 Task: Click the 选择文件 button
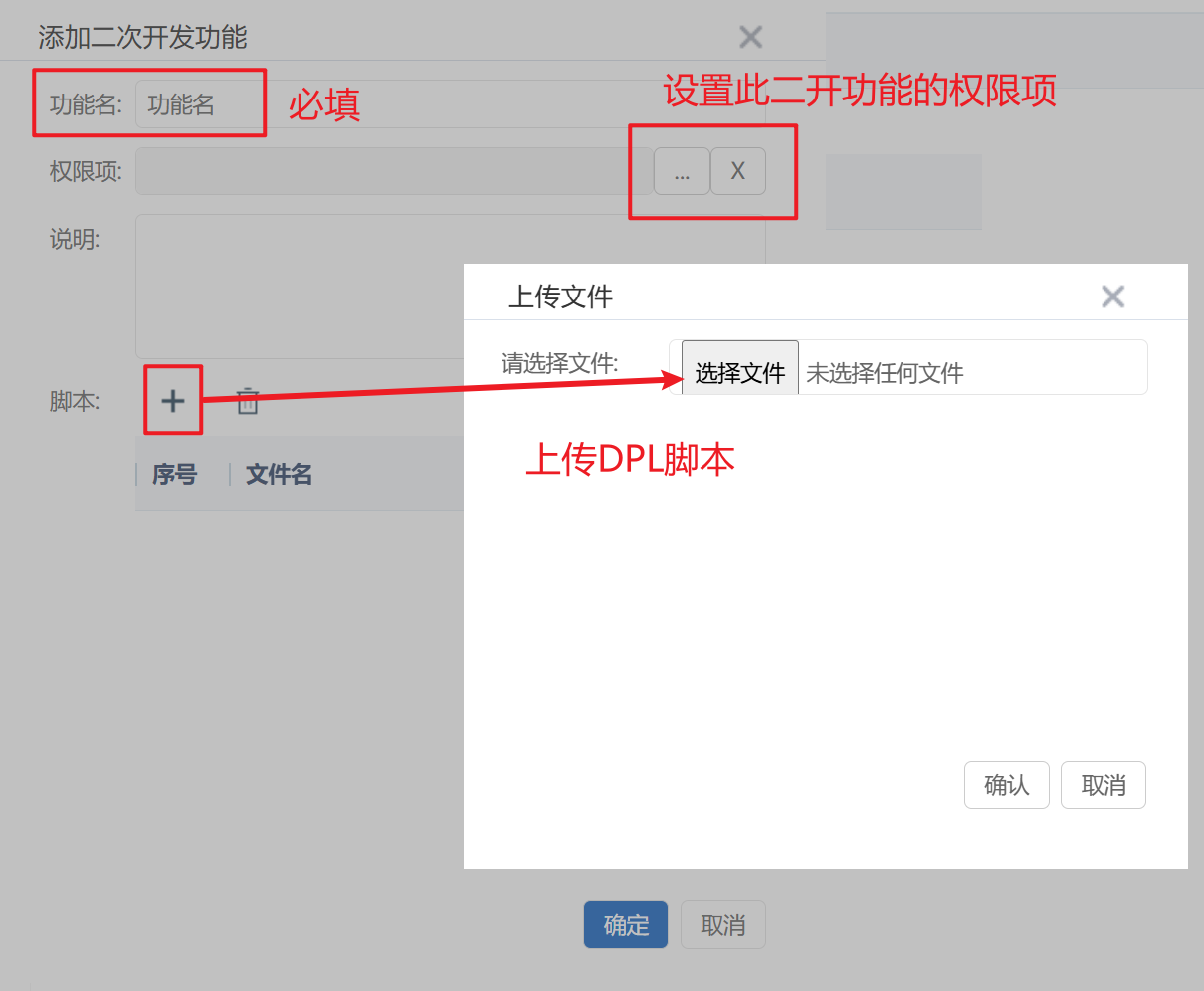coord(739,367)
